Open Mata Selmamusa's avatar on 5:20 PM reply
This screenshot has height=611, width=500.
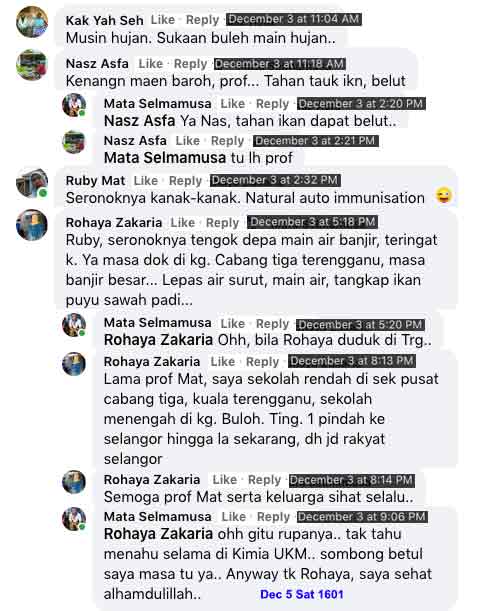pyautogui.click(x=74, y=325)
